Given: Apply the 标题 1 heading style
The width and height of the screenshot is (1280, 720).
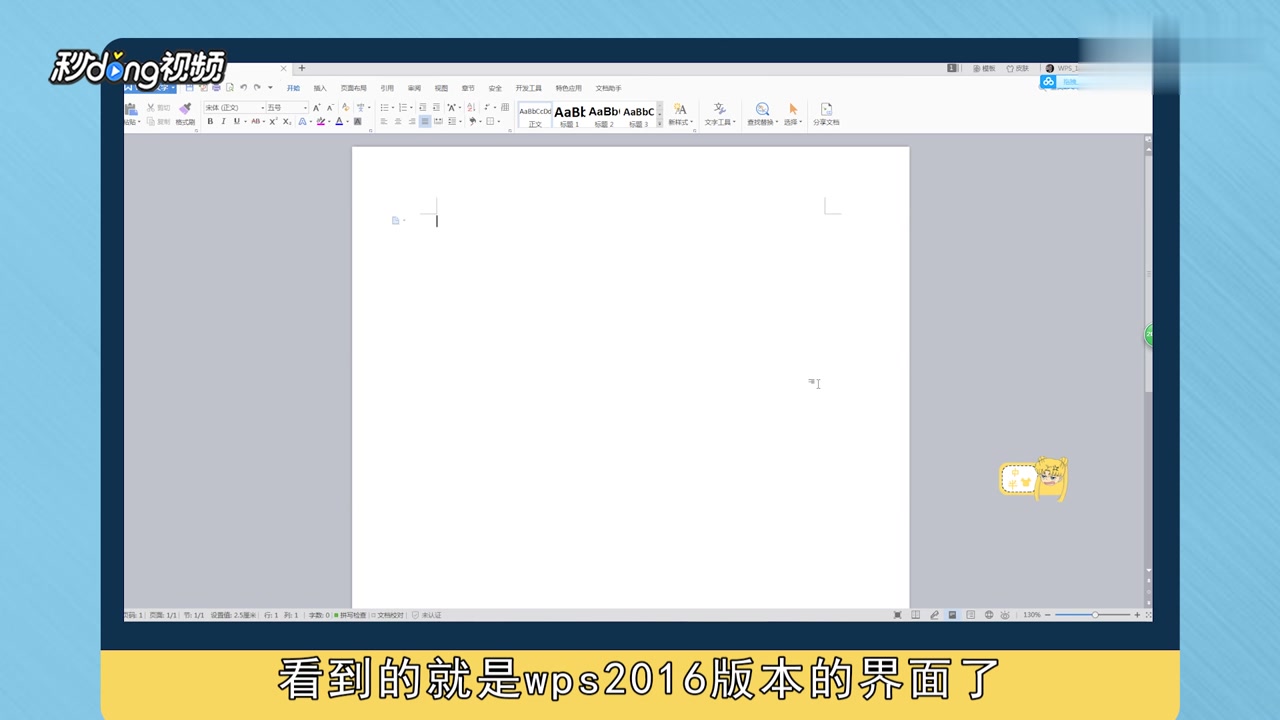Looking at the screenshot, I should [x=569, y=115].
